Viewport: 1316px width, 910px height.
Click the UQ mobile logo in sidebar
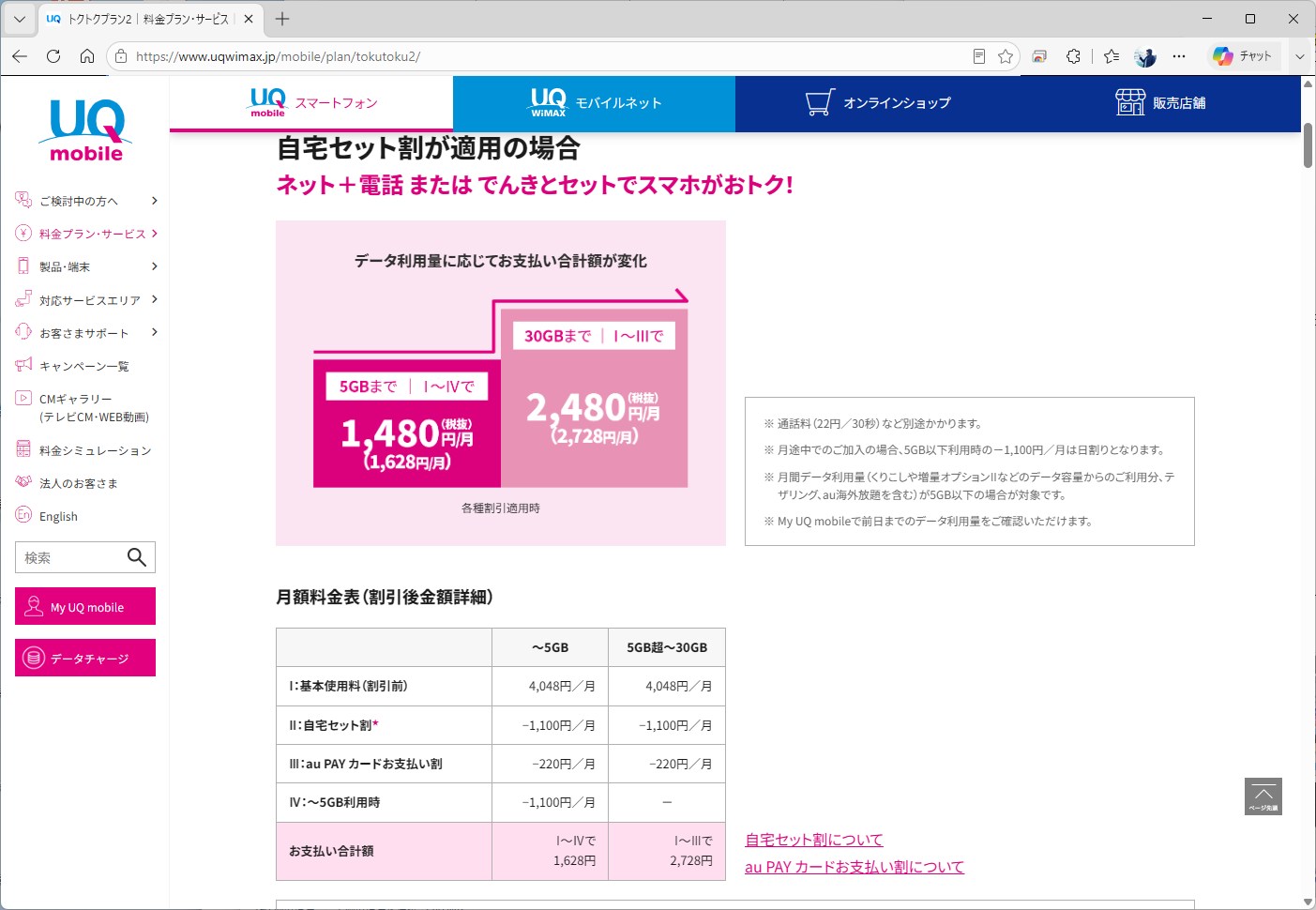click(x=85, y=130)
